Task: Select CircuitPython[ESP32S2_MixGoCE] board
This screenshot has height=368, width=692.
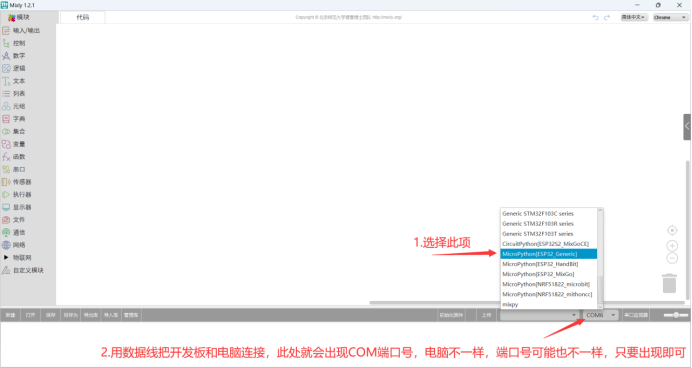Action: (549, 244)
